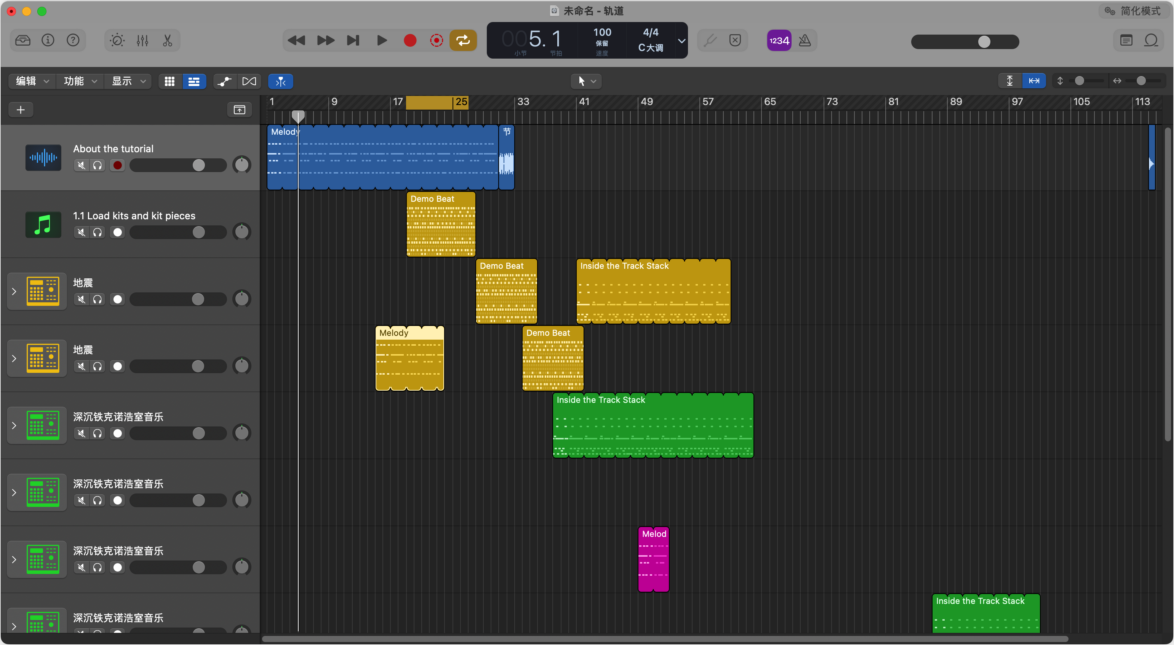Click the tempo value 100
Image resolution: width=1174 pixels, height=645 pixels.
(x=602, y=32)
